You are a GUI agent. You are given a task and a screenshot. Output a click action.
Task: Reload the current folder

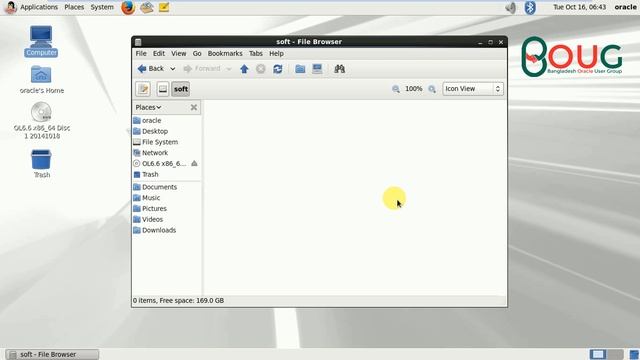click(278, 69)
